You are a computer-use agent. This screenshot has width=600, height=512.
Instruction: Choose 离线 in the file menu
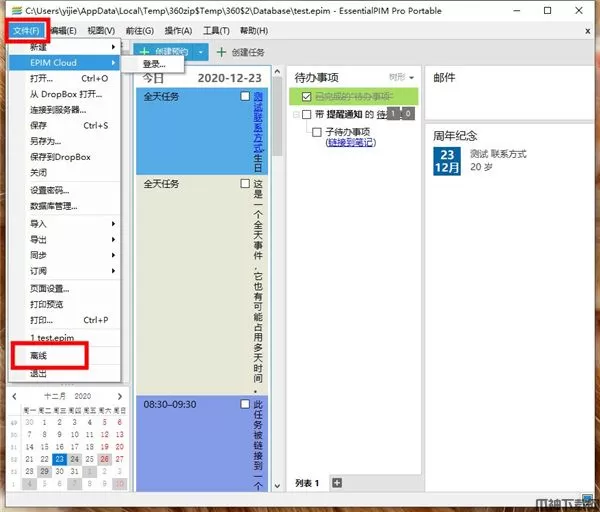point(64,355)
